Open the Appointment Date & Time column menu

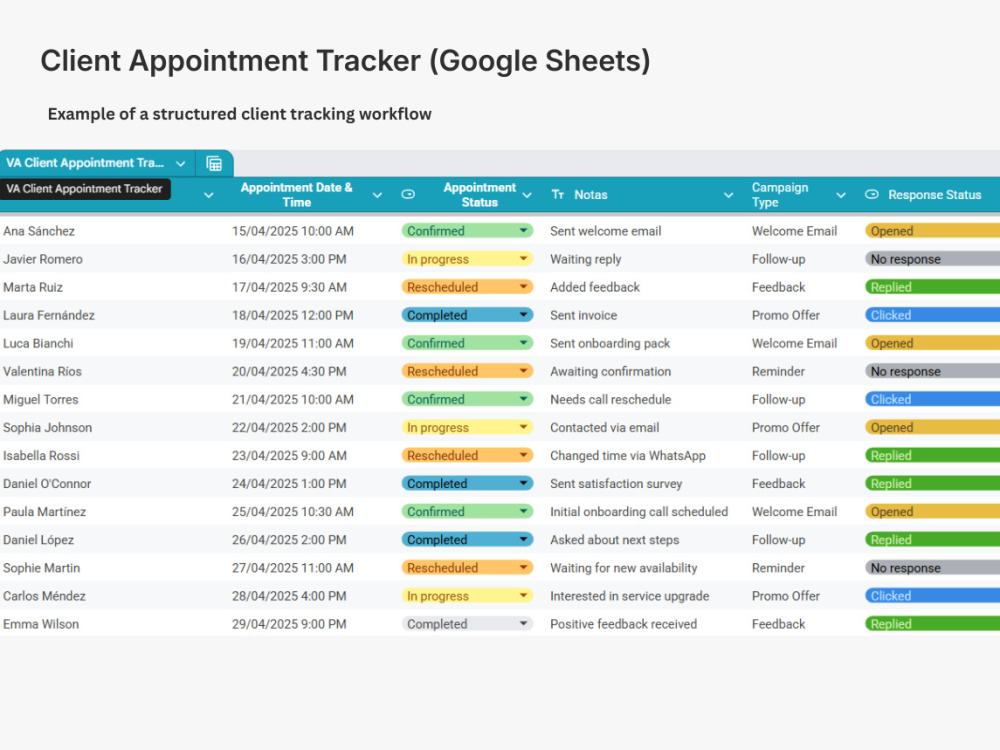(x=377, y=195)
